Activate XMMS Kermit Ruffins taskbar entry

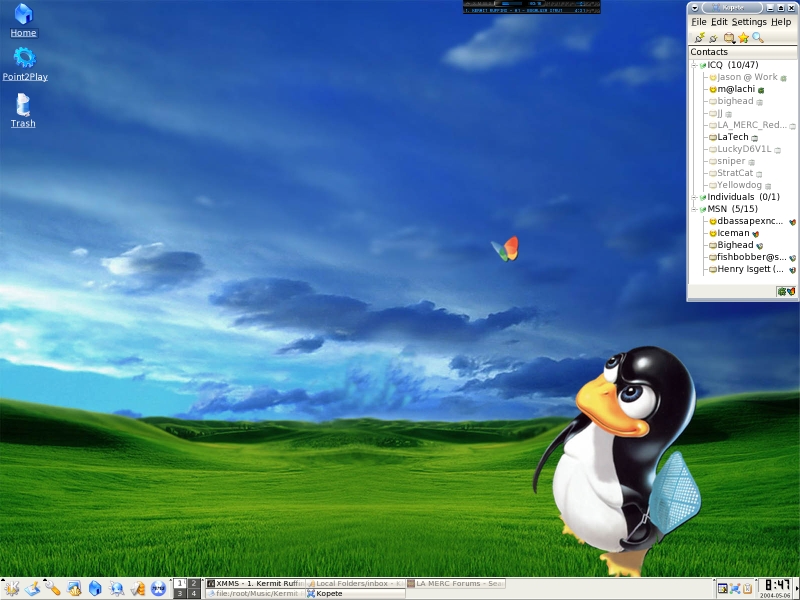coord(255,583)
